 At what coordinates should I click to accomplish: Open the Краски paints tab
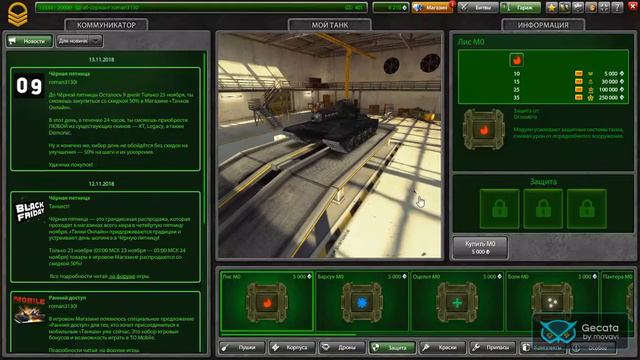(442, 347)
